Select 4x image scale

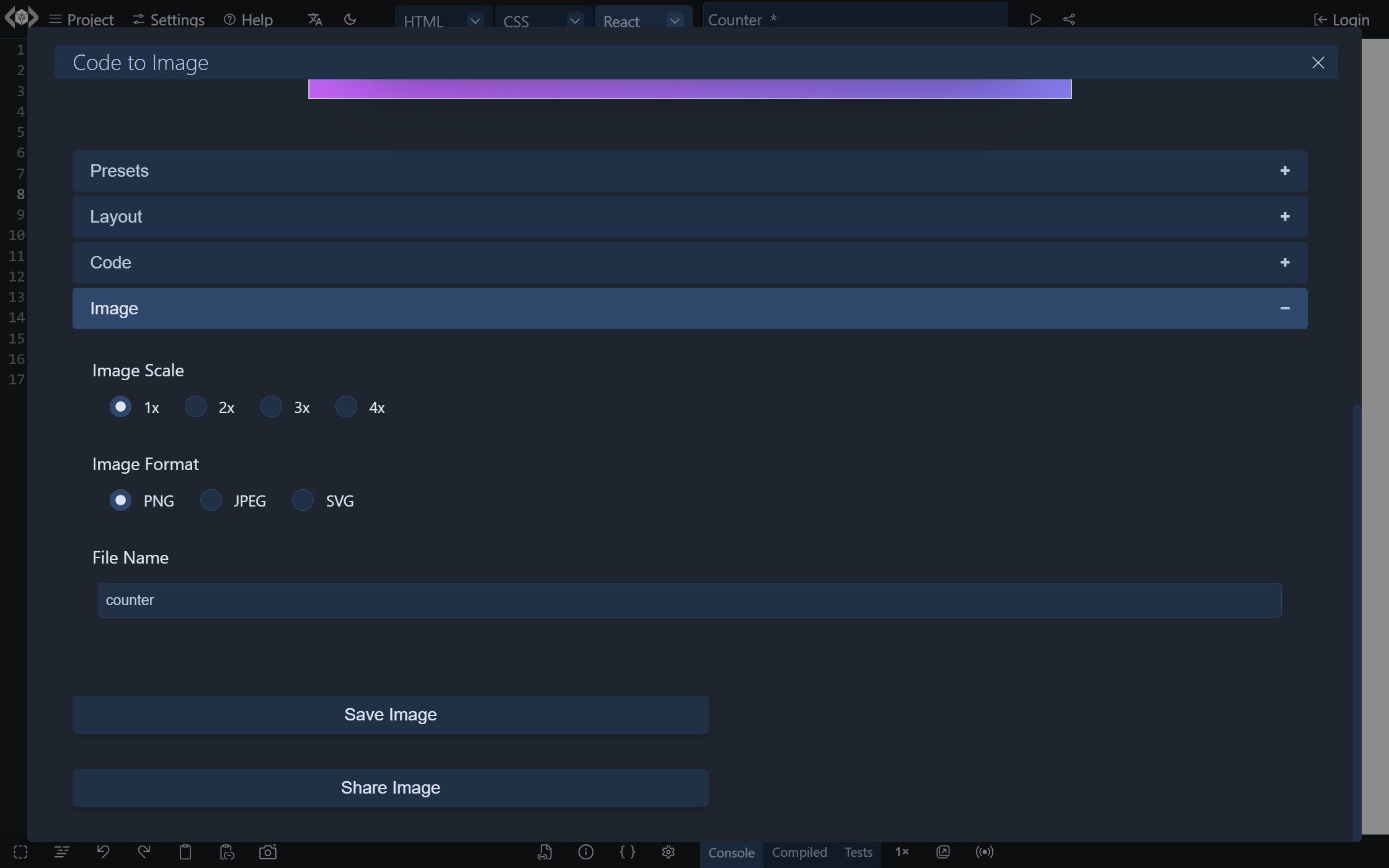346,407
